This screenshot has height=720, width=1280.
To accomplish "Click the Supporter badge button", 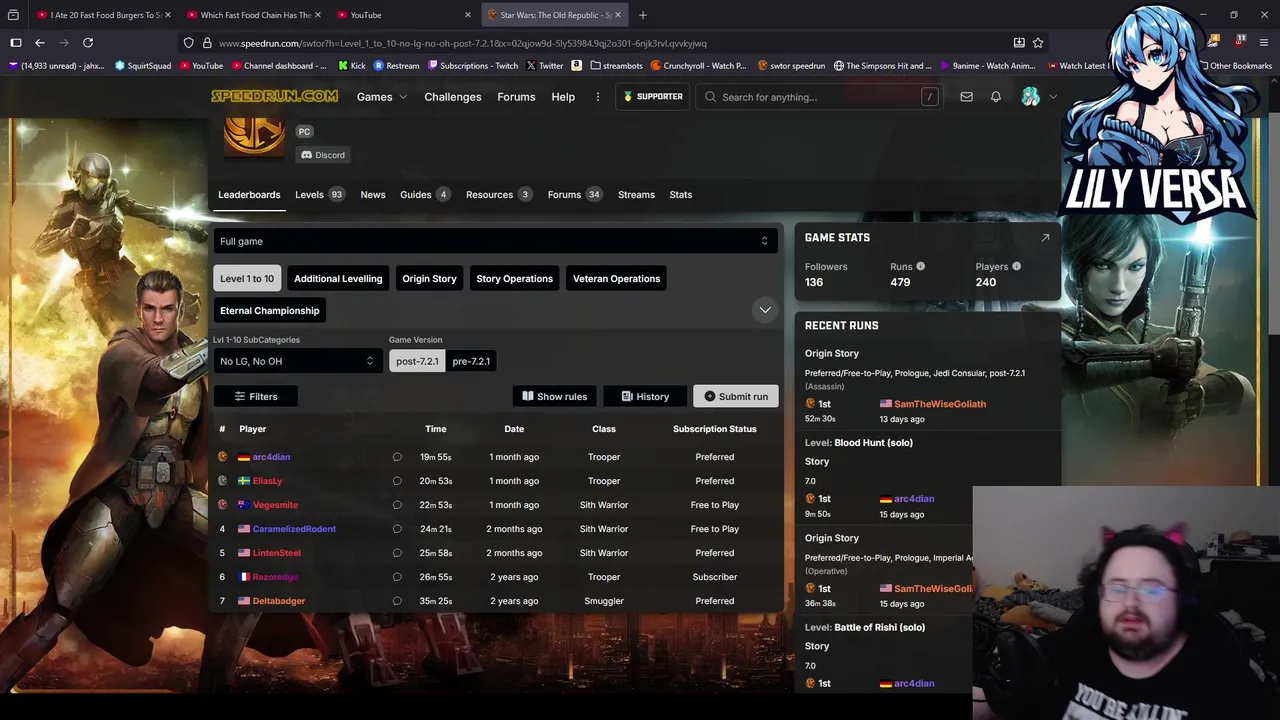I will (x=653, y=97).
